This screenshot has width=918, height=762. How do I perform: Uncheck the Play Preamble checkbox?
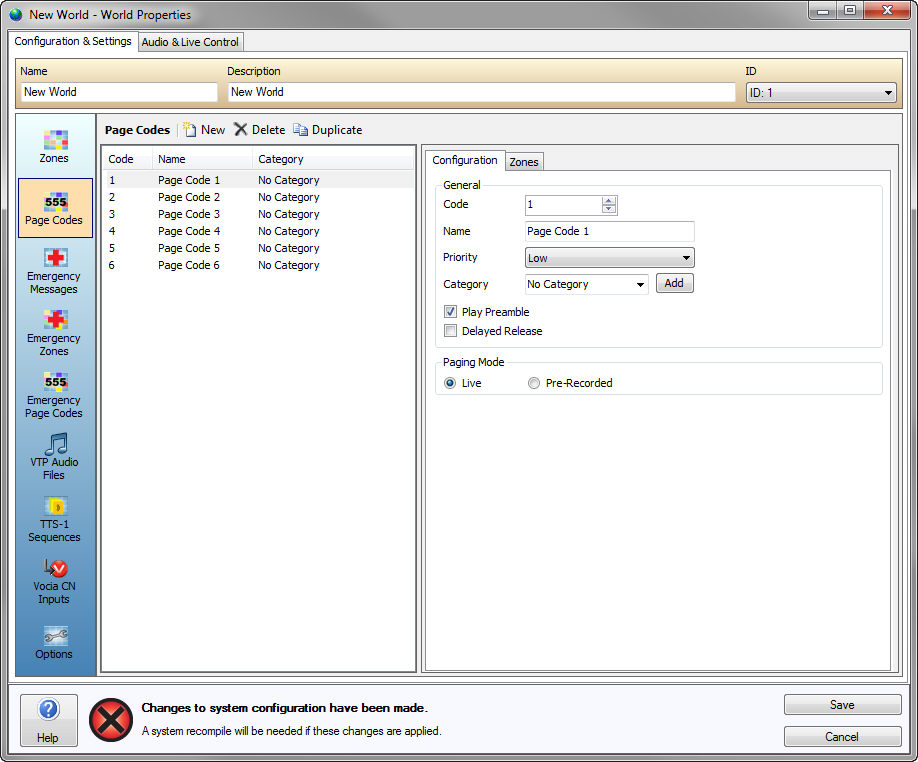coord(451,312)
